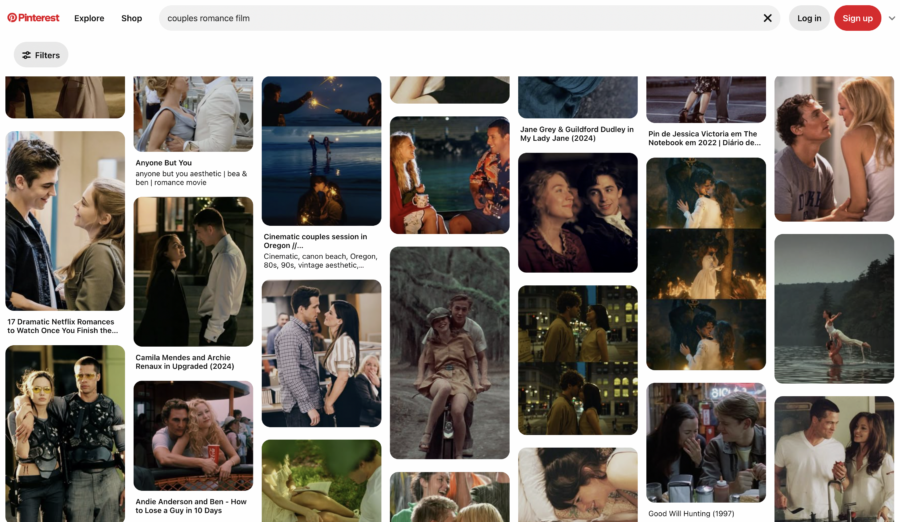Viewport: 900px width, 522px height.
Task: Open the woman lying on pillow thumbnail
Action: coord(577,485)
